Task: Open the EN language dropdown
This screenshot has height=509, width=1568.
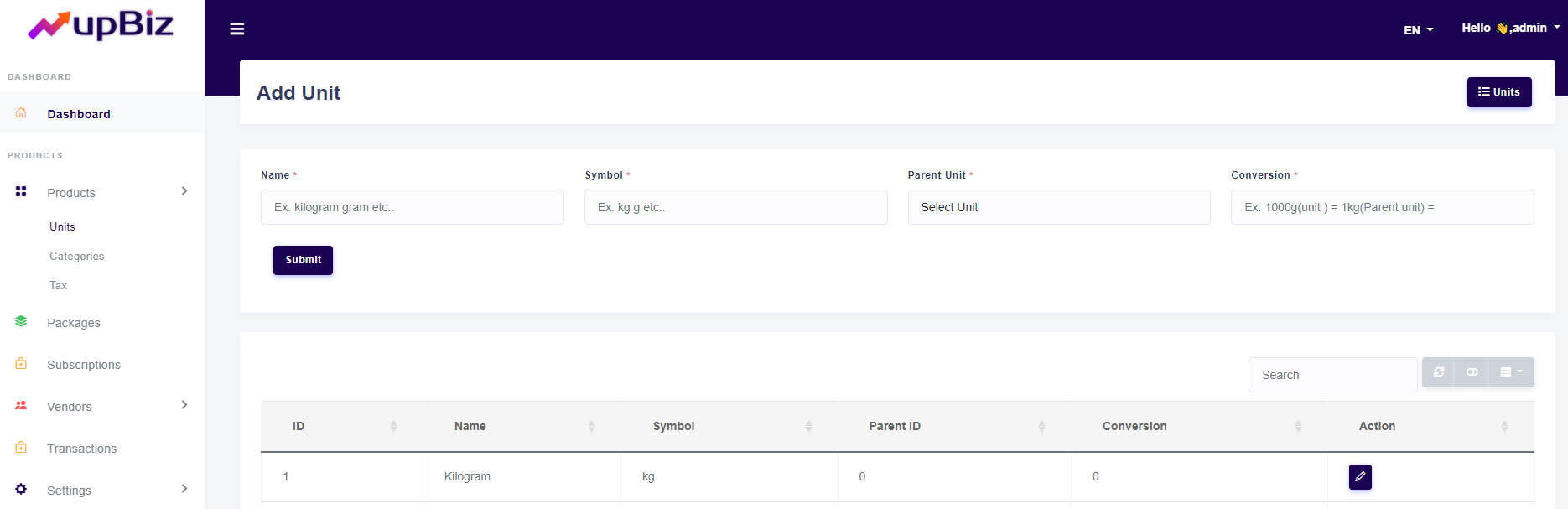Action: pyautogui.click(x=1418, y=30)
